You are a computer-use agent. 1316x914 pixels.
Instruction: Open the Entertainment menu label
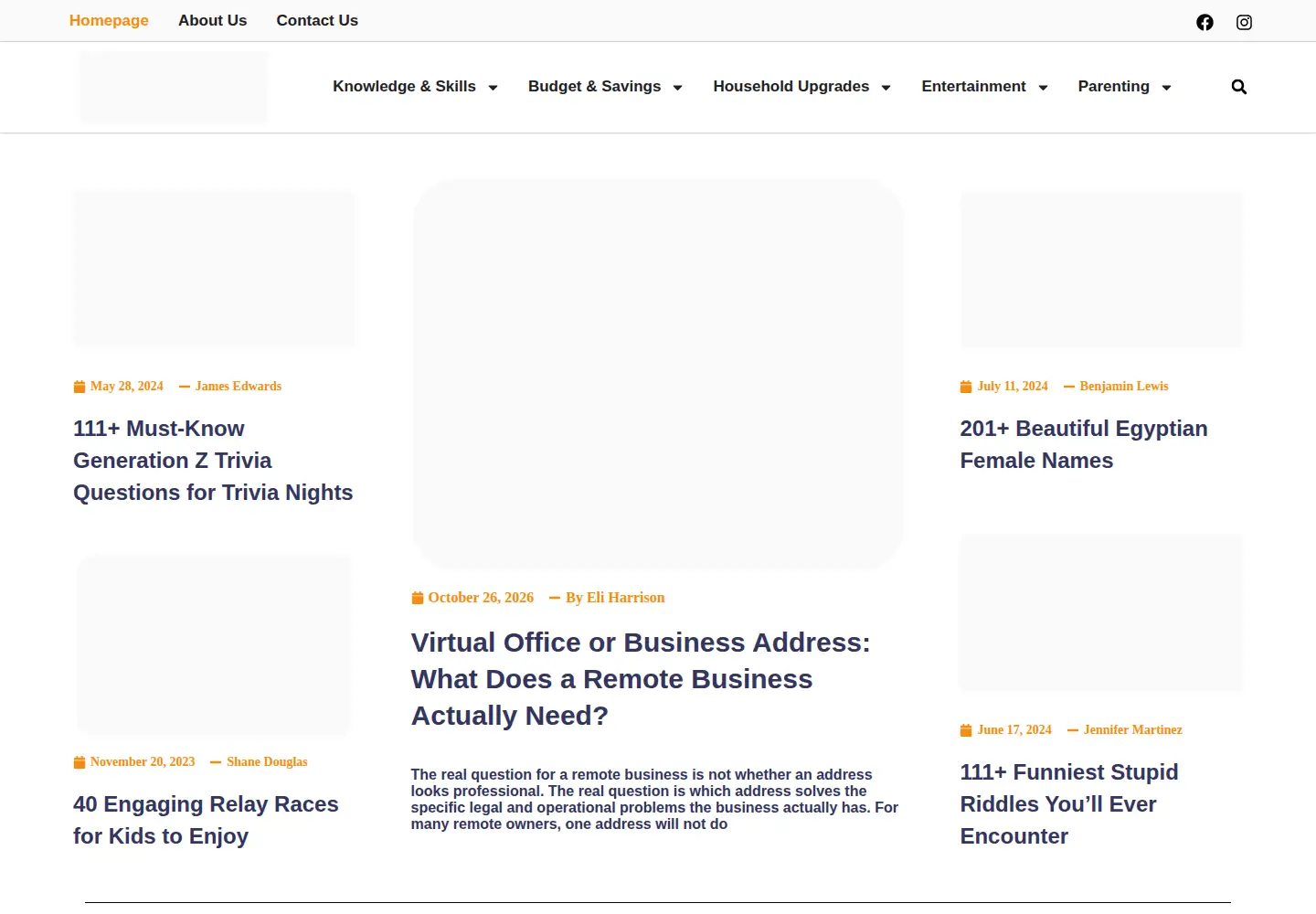pos(973,86)
